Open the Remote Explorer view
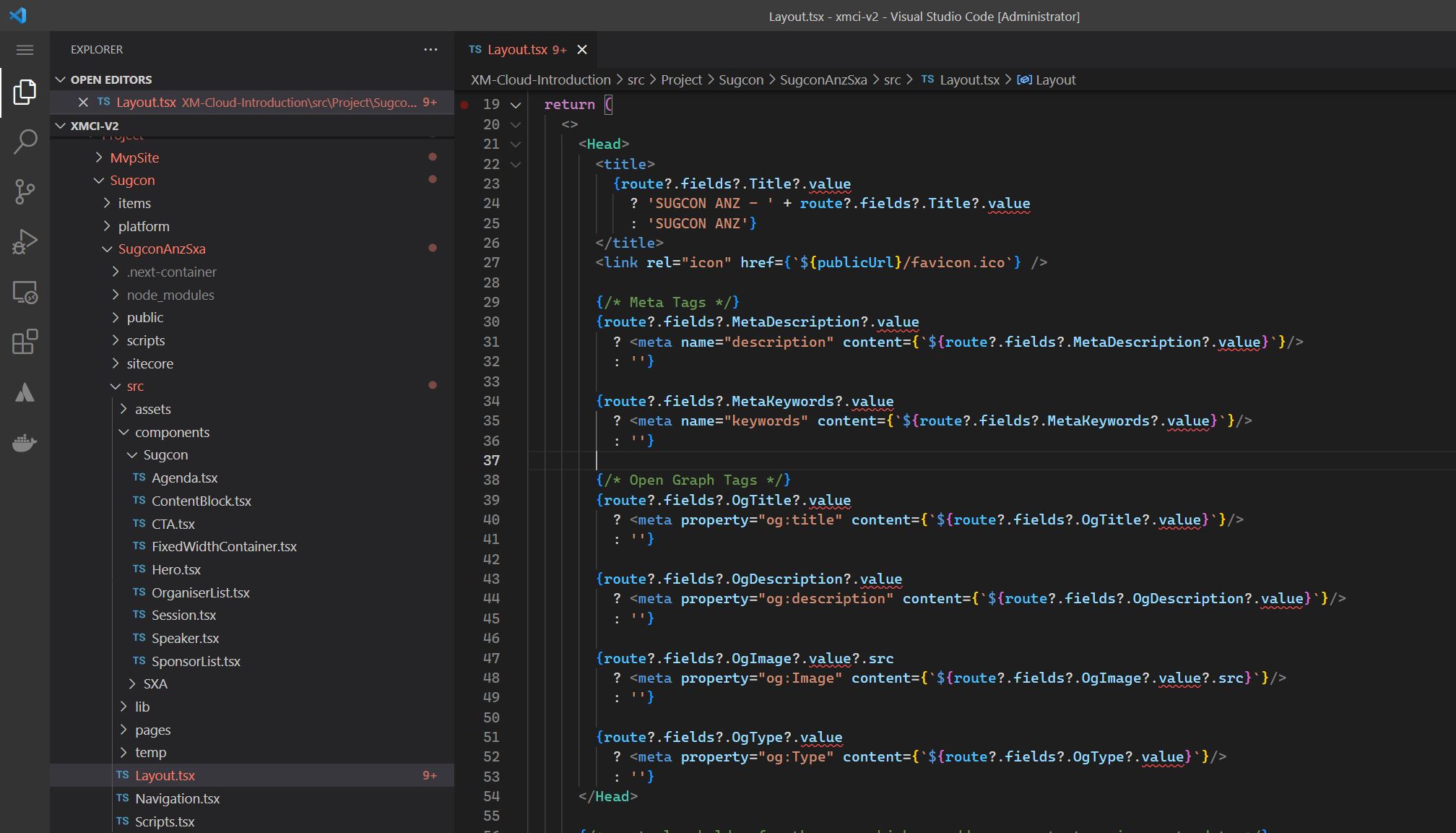Screen dimensions: 1456x833 coord(25,292)
